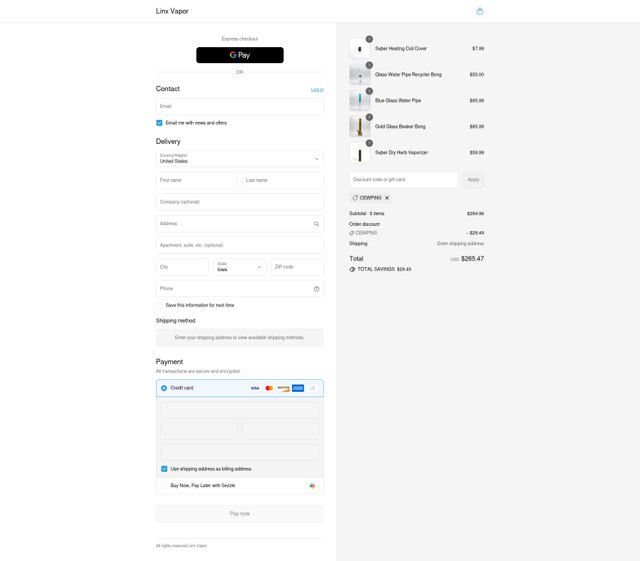This screenshot has width=640, height=561.
Task: Click the Sezzle logo icon
Action: point(312,486)
